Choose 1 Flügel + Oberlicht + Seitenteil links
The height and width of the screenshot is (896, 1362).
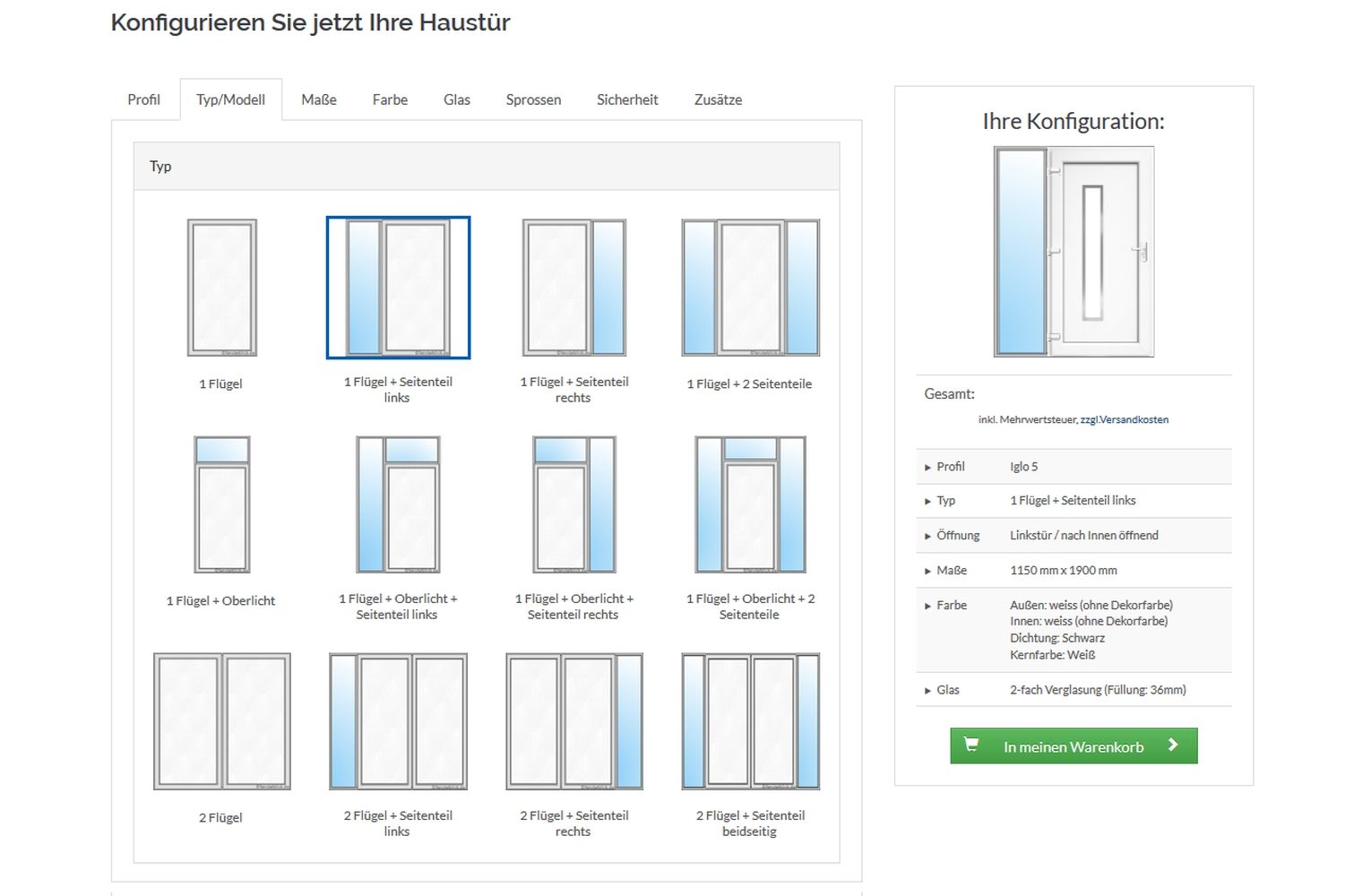tap(398, 504)
